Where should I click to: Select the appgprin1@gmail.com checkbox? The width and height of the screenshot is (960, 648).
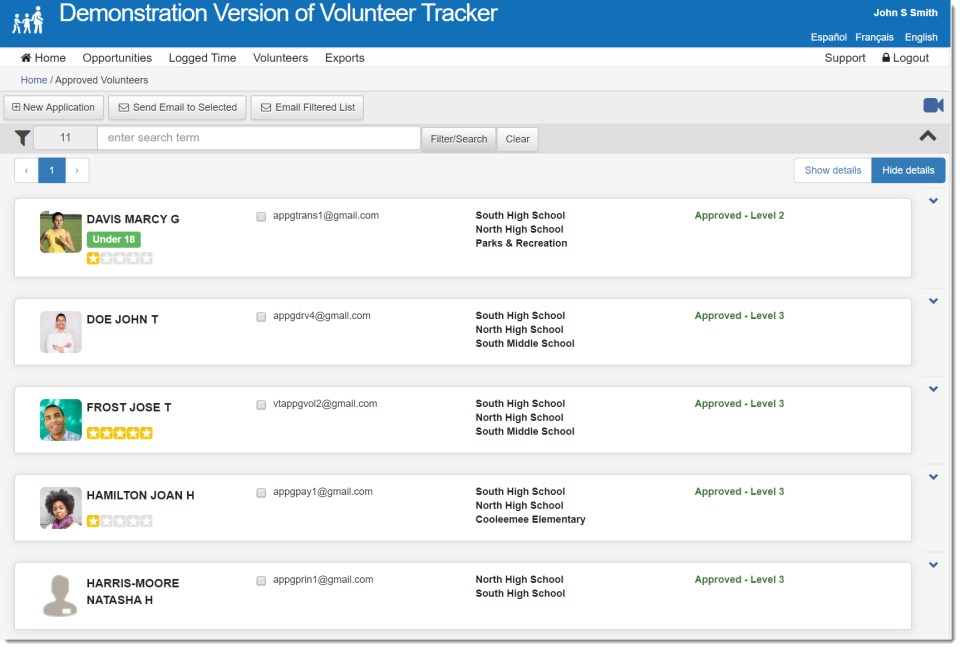pos(261,581)
